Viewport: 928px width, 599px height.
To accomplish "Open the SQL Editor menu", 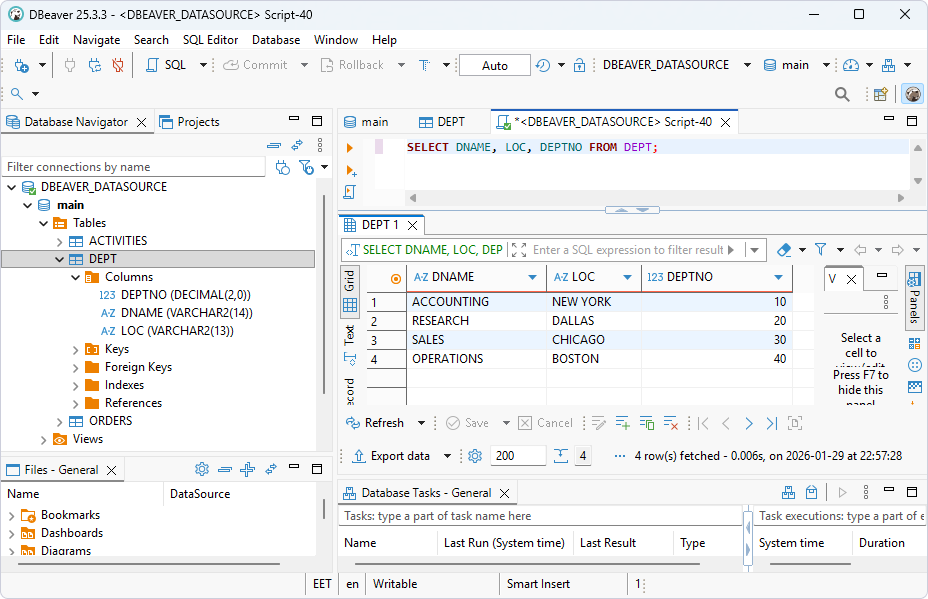I will pos(210,40).
